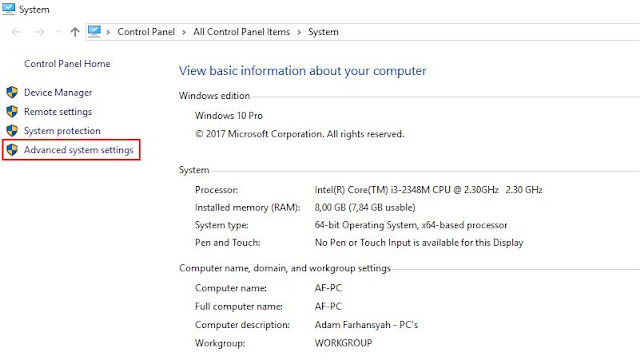This screenshot has width=640, height=360.
Task: Select installed memory value 8,00 GB
Action: (365, 207)
